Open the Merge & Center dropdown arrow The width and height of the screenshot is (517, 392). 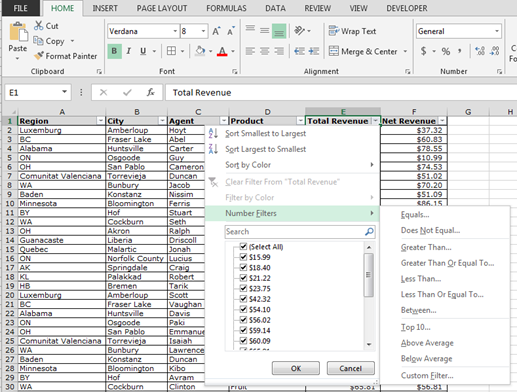405,51
